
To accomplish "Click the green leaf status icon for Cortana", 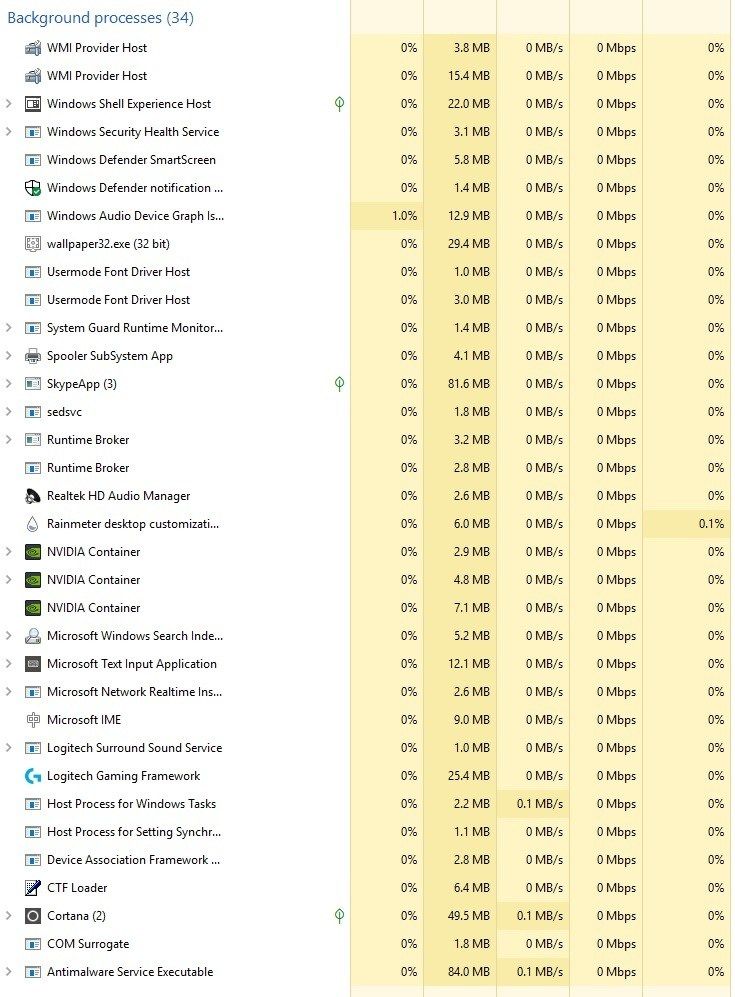I will 339,916.
